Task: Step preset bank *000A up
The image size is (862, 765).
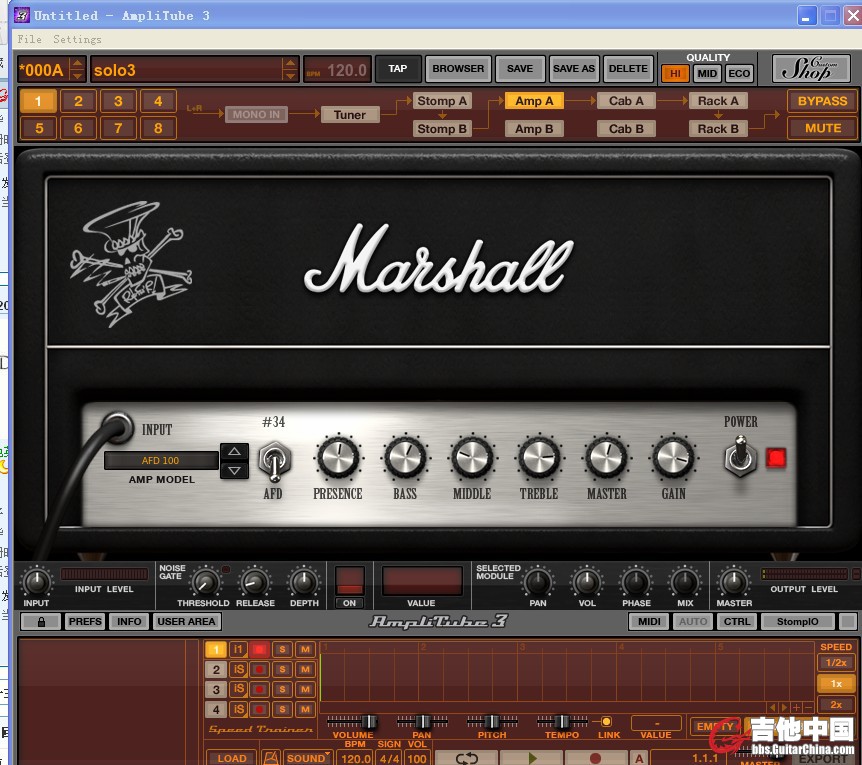Action: tap(78, 64)
